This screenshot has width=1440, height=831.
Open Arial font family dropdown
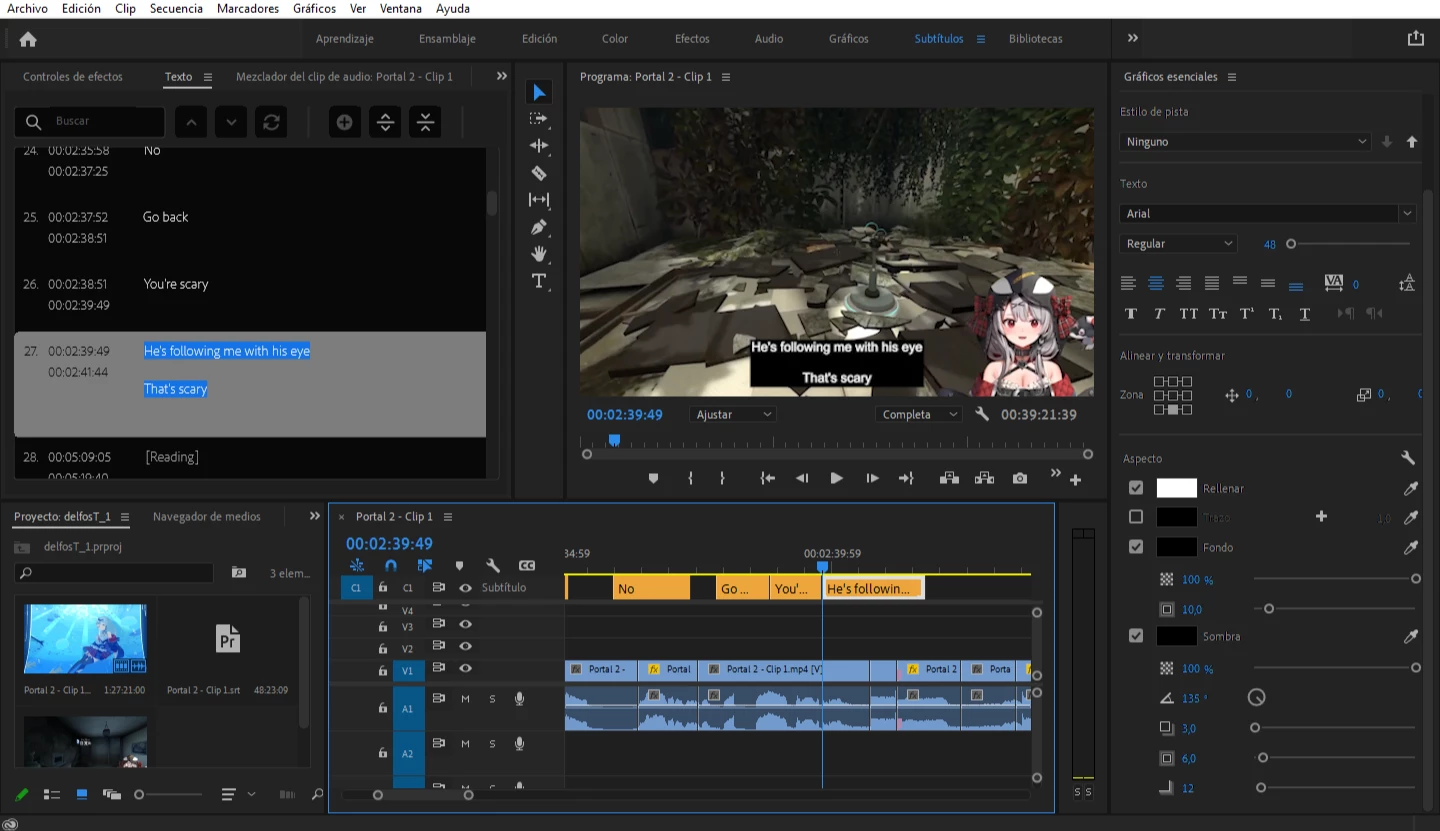1268,213
